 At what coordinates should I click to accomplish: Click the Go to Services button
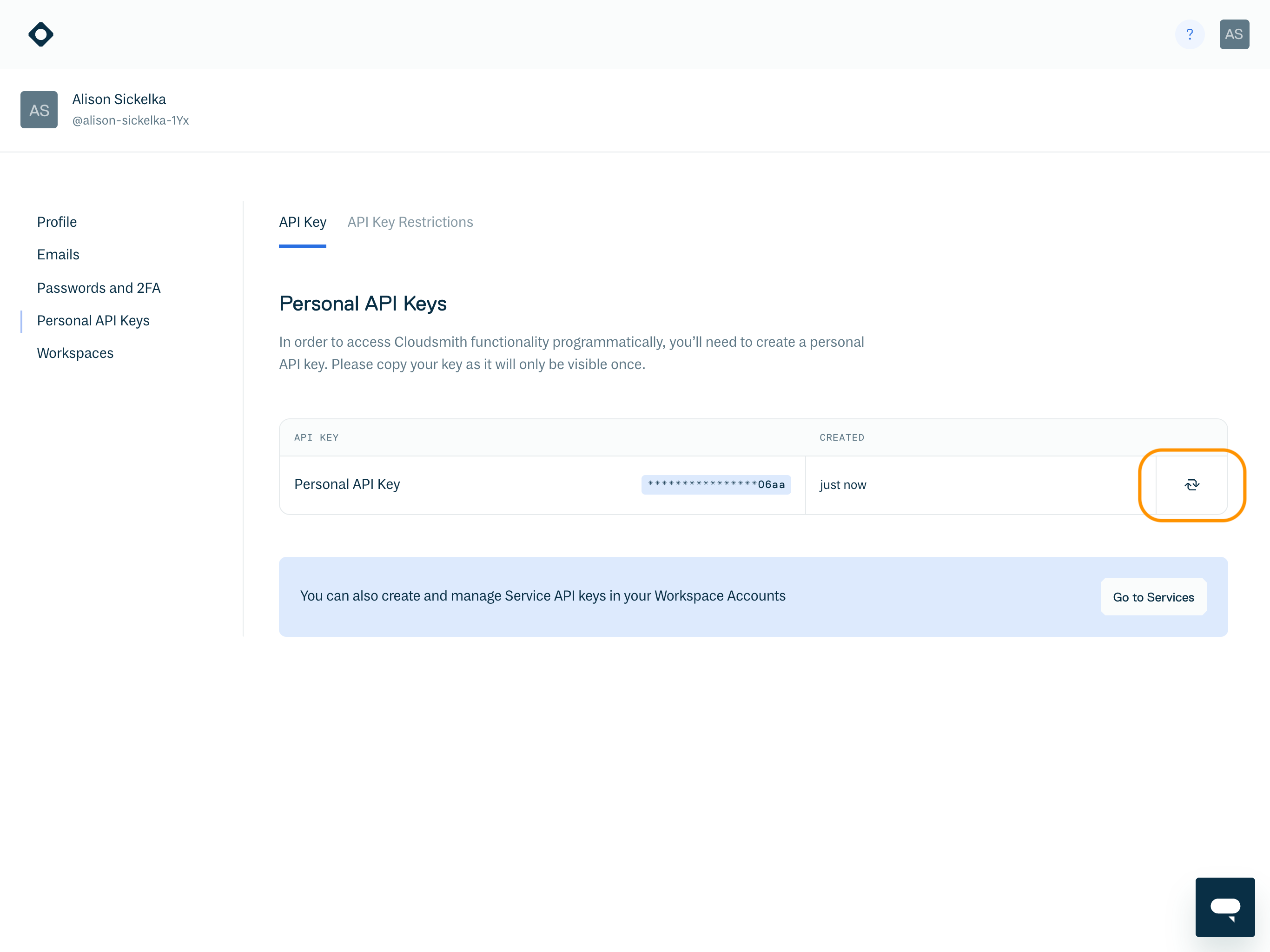point(1154,597)
